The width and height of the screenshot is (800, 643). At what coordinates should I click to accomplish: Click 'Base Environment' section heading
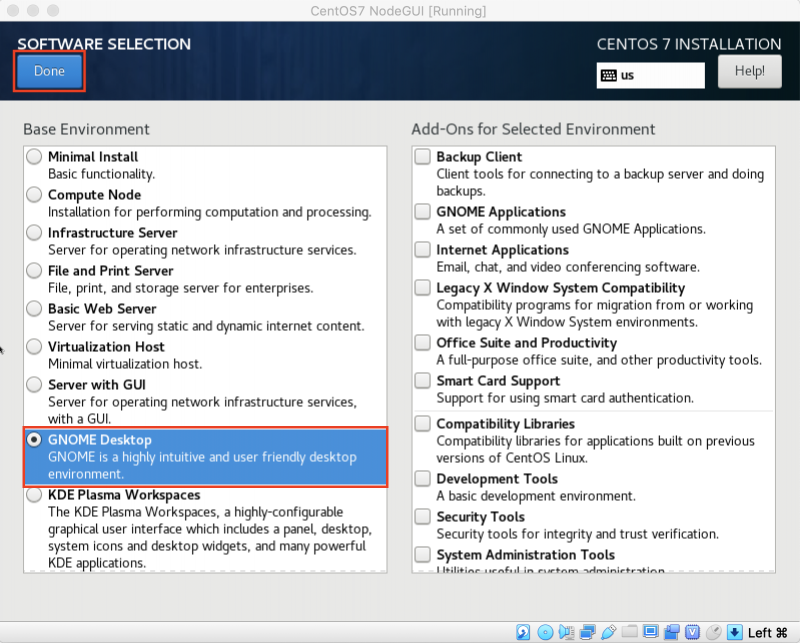tap(86, 129)
